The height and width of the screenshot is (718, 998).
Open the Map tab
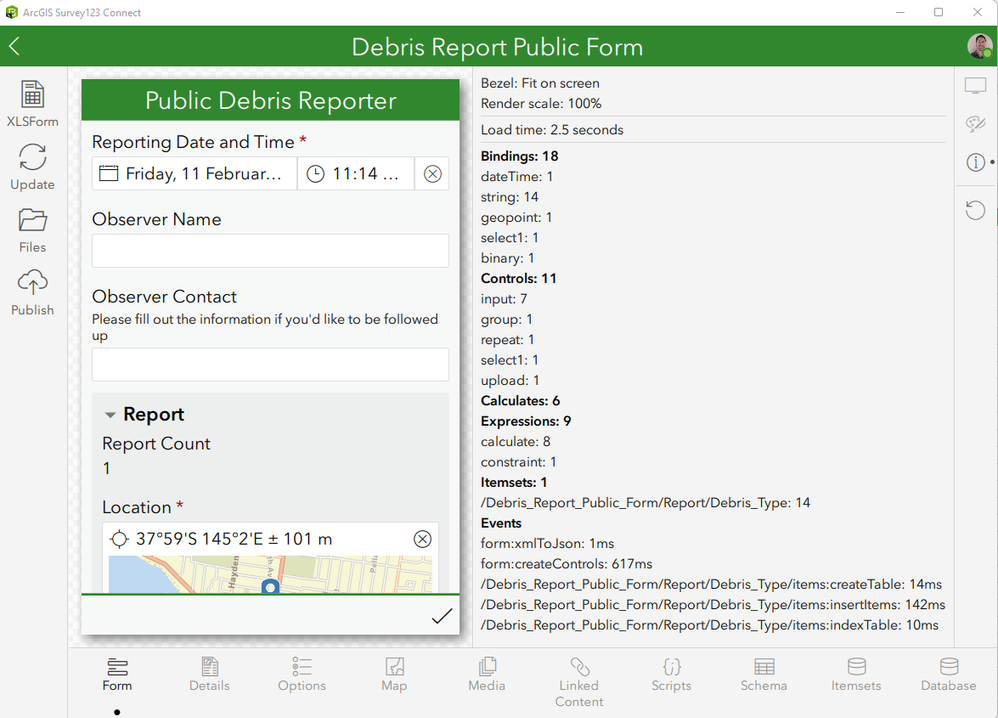(394, 675)
